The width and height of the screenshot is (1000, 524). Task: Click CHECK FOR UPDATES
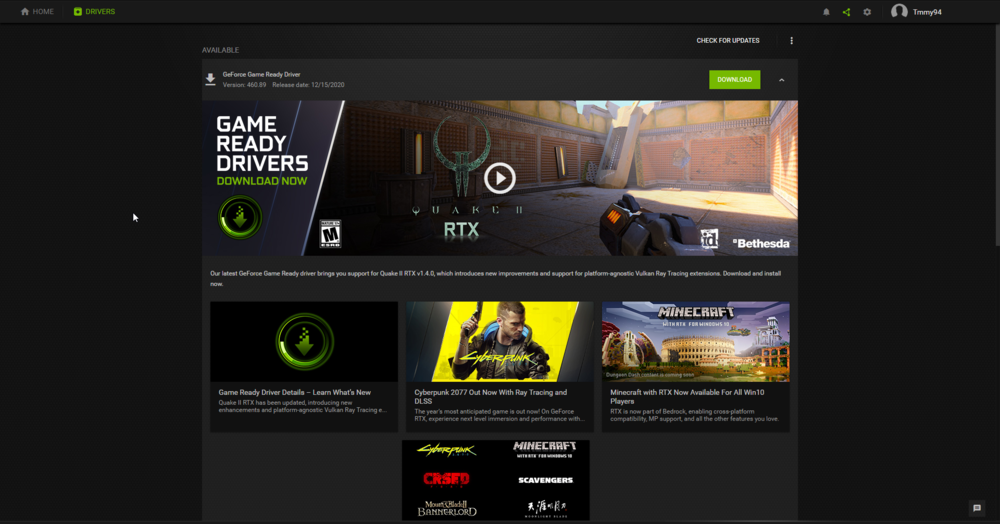(x=728, y=41)
